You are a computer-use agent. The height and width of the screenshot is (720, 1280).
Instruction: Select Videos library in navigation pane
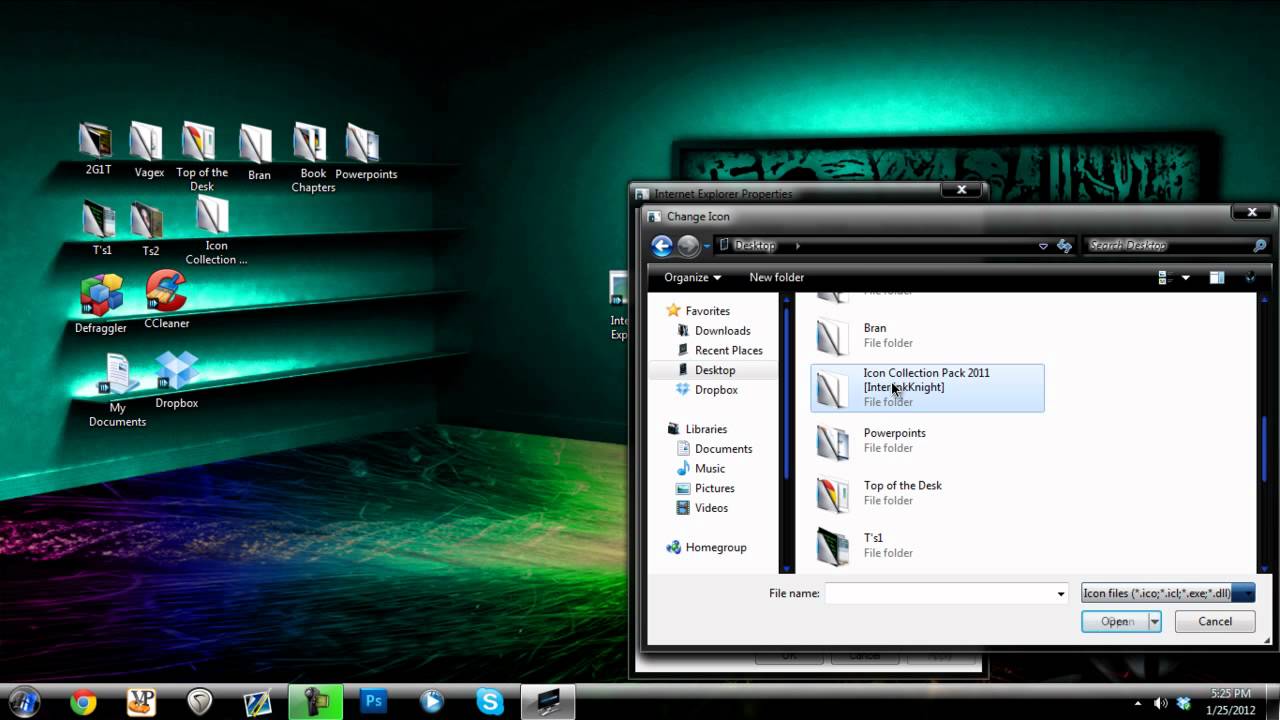711,508
